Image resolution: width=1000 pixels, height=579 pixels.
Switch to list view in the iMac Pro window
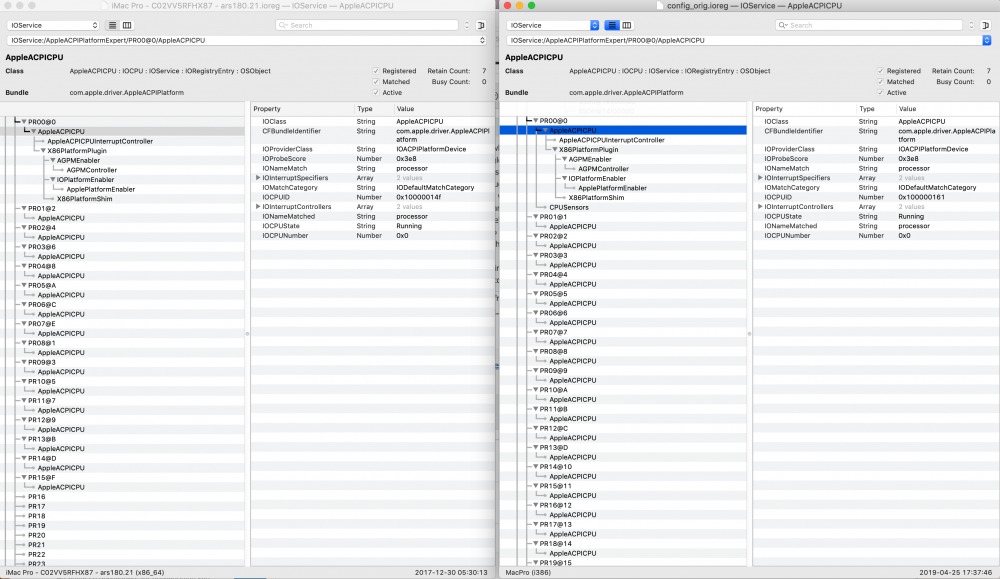pos(112,26)
